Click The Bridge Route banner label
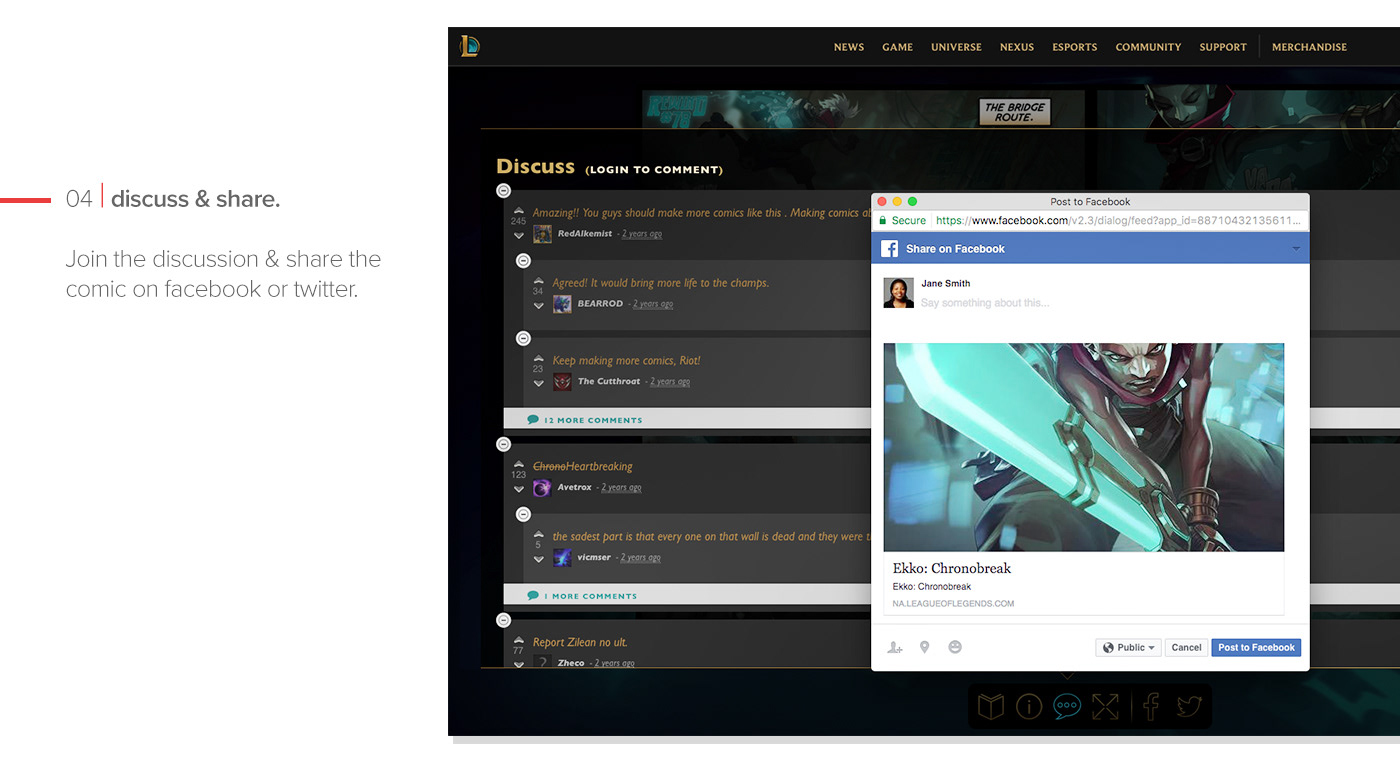The image size is (1400, 768). point(1015,112)
